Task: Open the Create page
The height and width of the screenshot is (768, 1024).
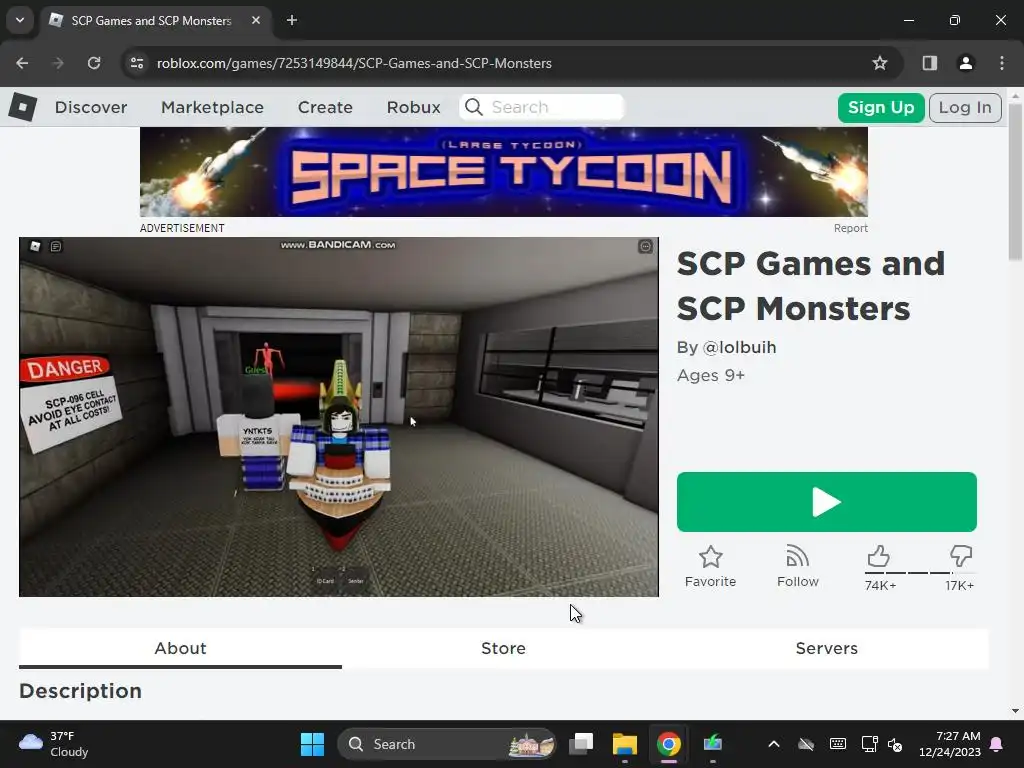Action: [x=325, y=107]
